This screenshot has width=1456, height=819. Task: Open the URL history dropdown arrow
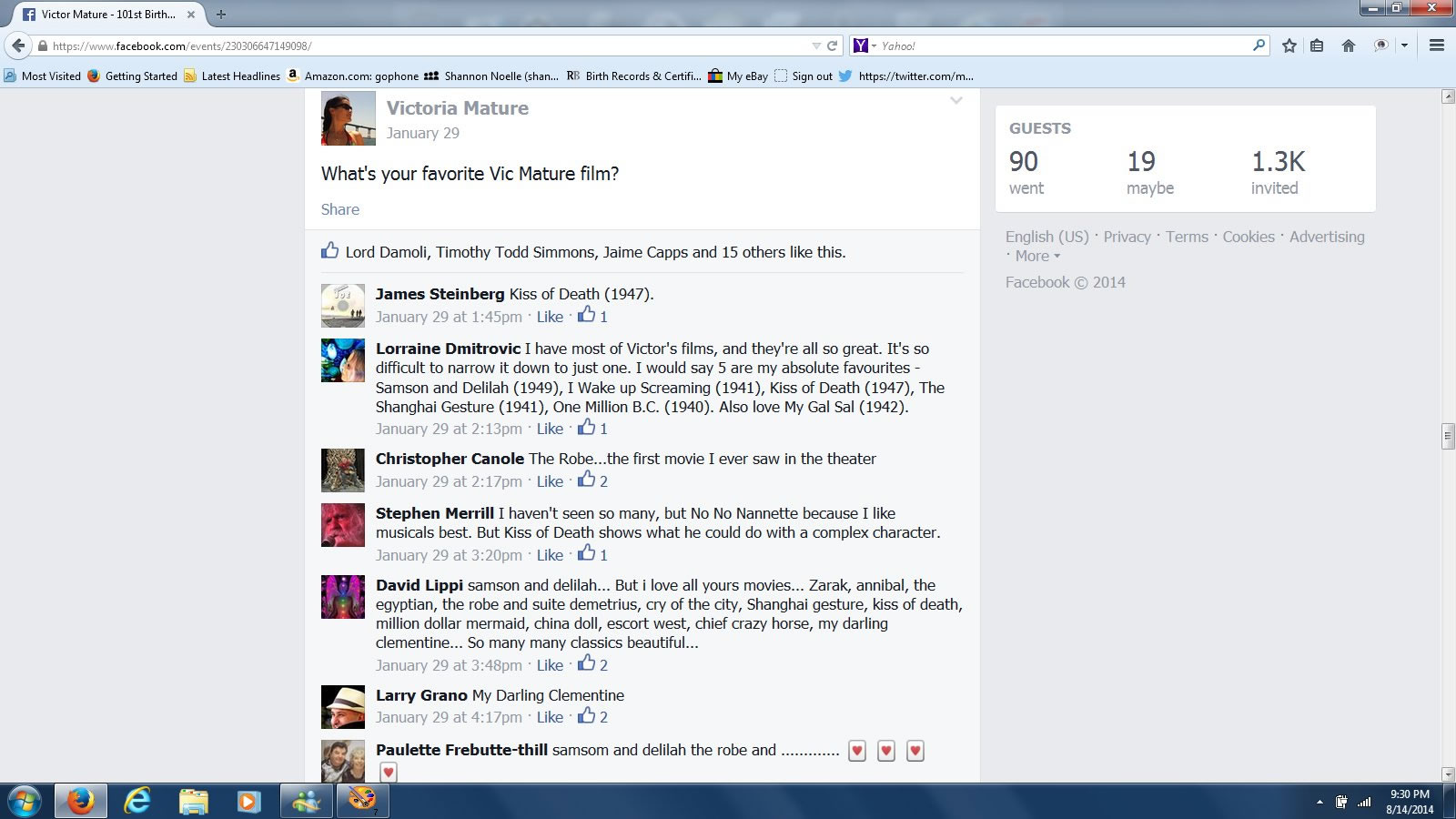(816, 45)
